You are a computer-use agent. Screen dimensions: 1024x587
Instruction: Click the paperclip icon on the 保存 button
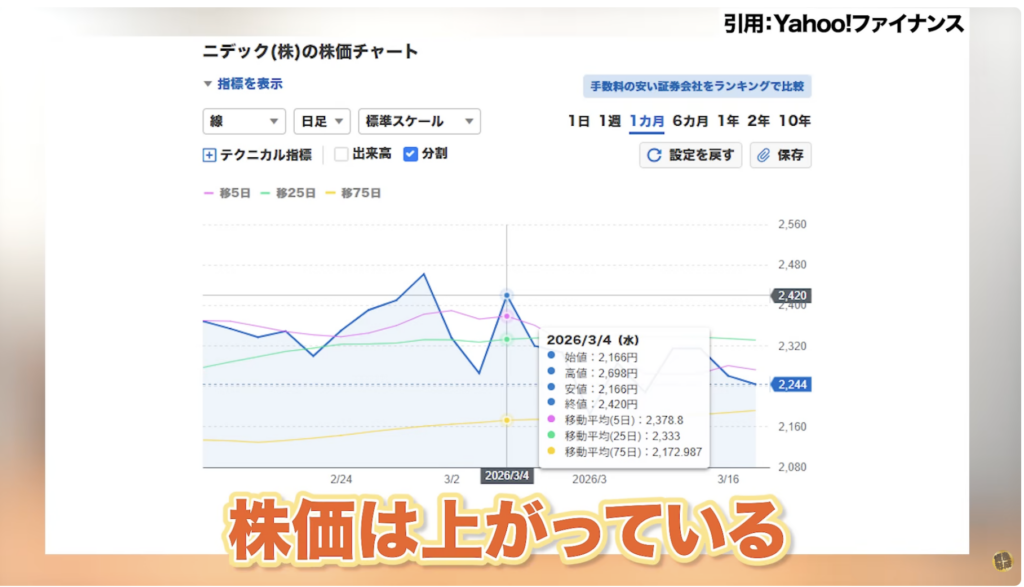tap(763, 154)
